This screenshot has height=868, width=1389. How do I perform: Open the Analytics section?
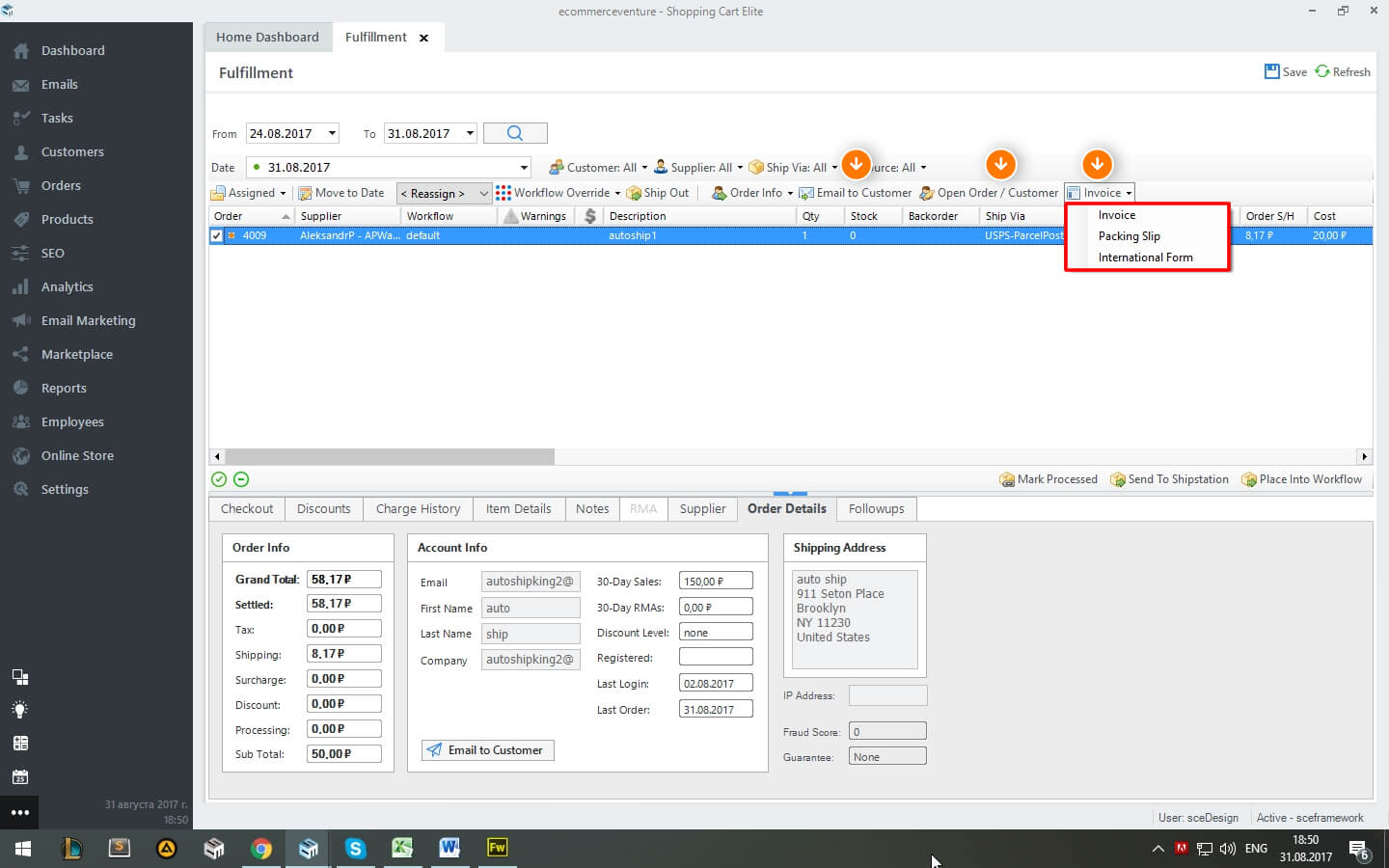67,286
